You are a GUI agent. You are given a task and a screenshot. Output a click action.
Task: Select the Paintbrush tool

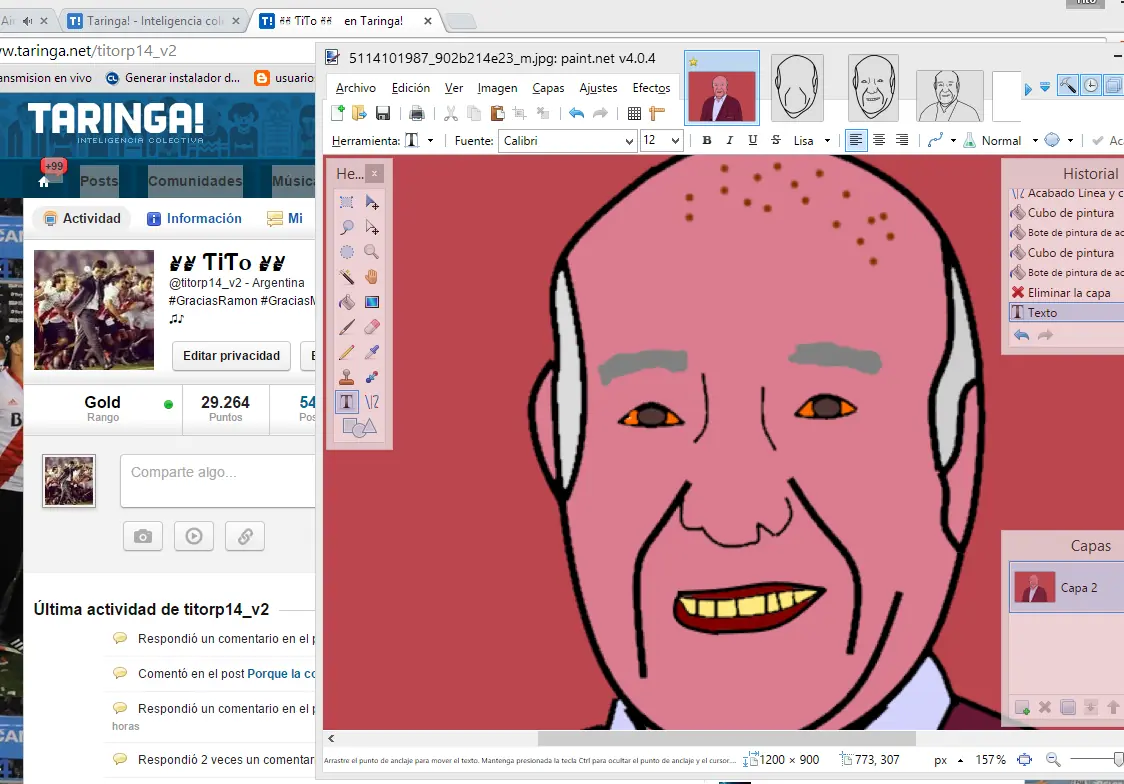coord(346,327)
